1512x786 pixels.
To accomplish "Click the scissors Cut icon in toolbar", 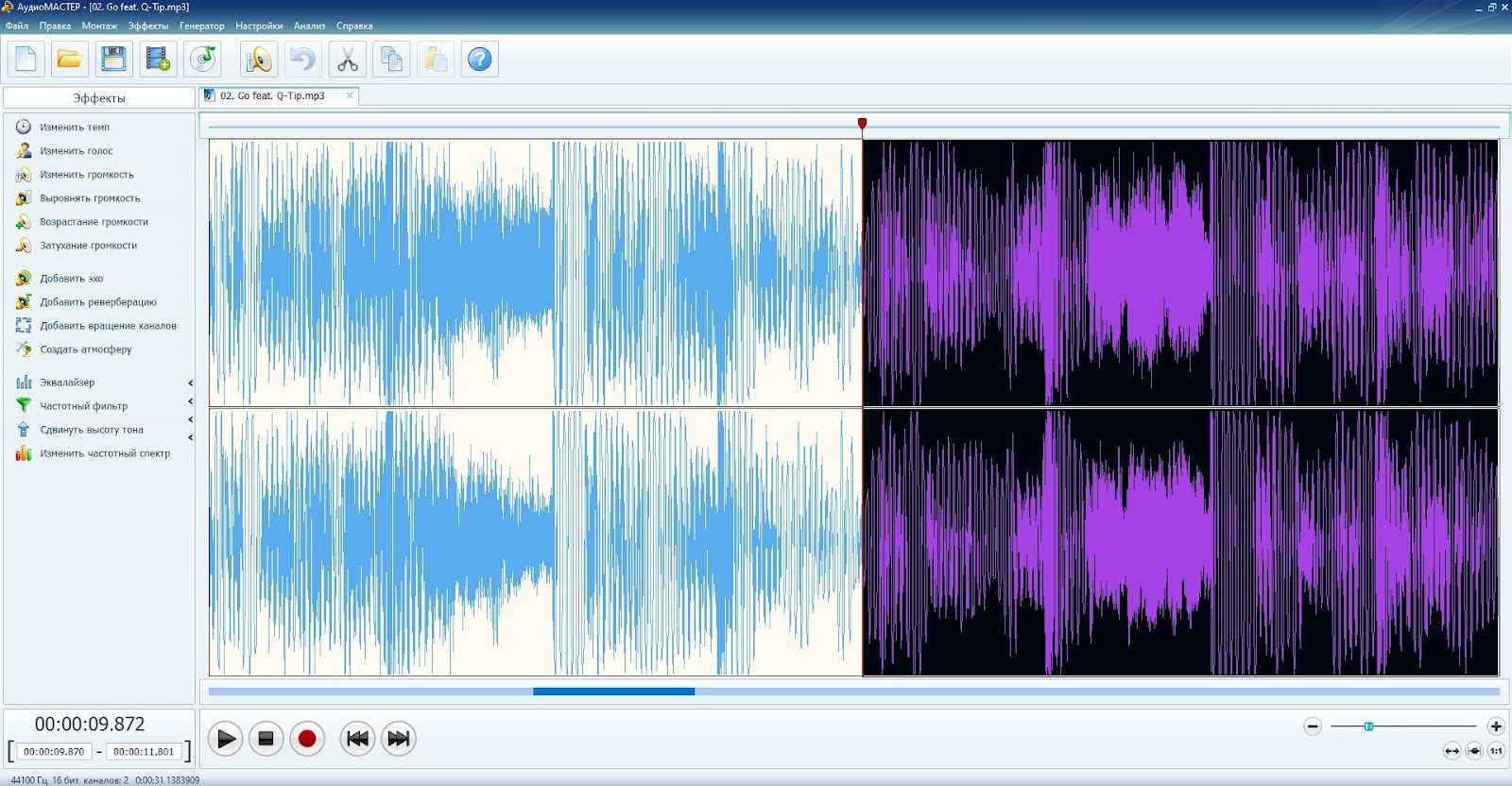I will [347, 60].
